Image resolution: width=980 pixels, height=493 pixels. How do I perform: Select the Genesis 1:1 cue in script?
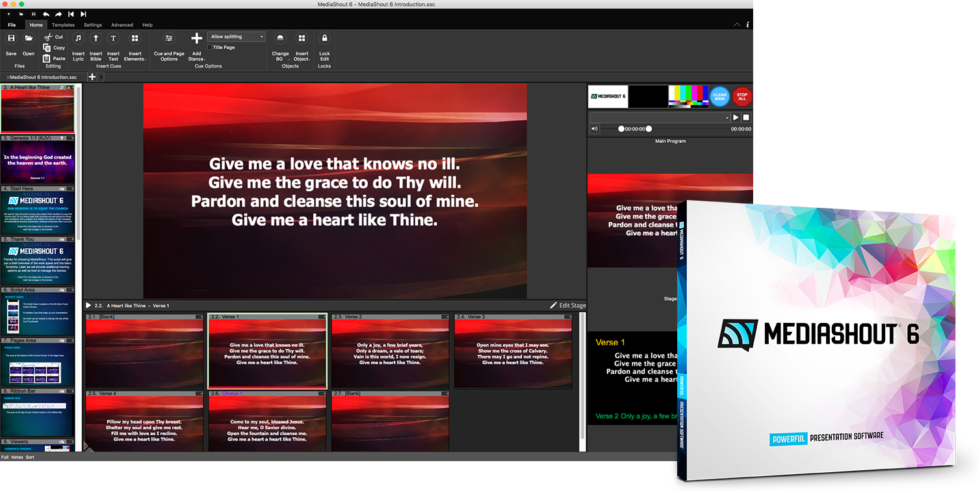pos(38,159)
